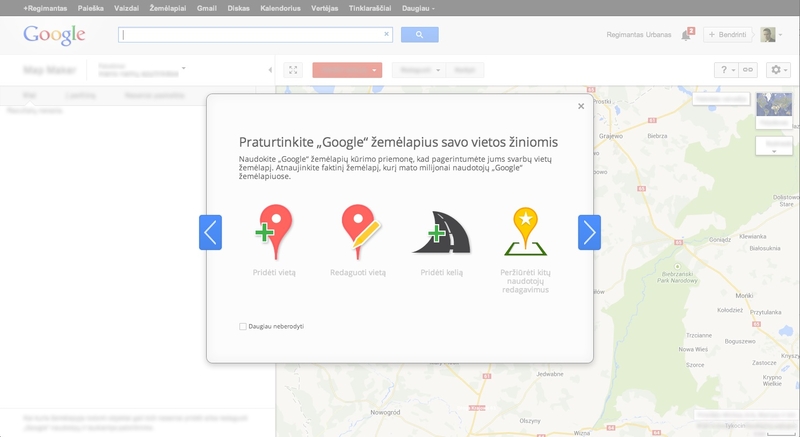Click the link share icon

(748, 70)
